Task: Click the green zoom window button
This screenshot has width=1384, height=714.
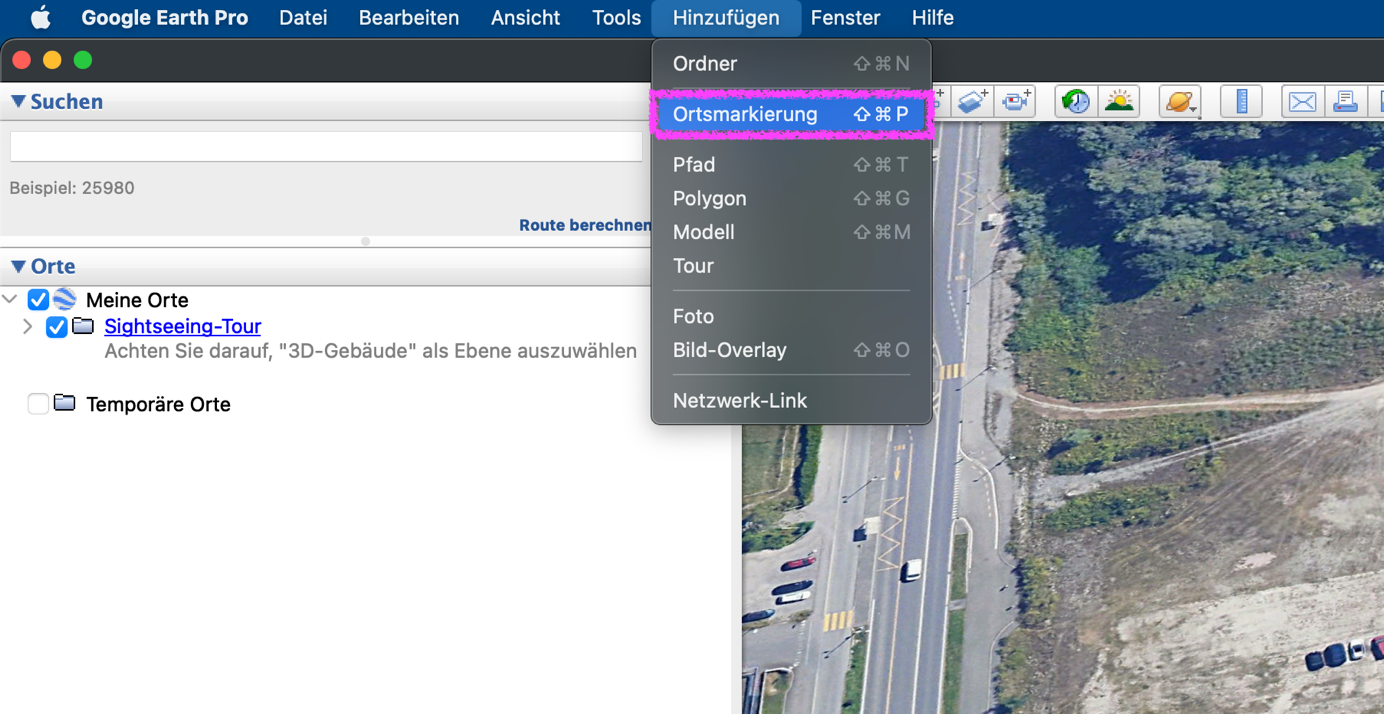Action: point(83,60)
